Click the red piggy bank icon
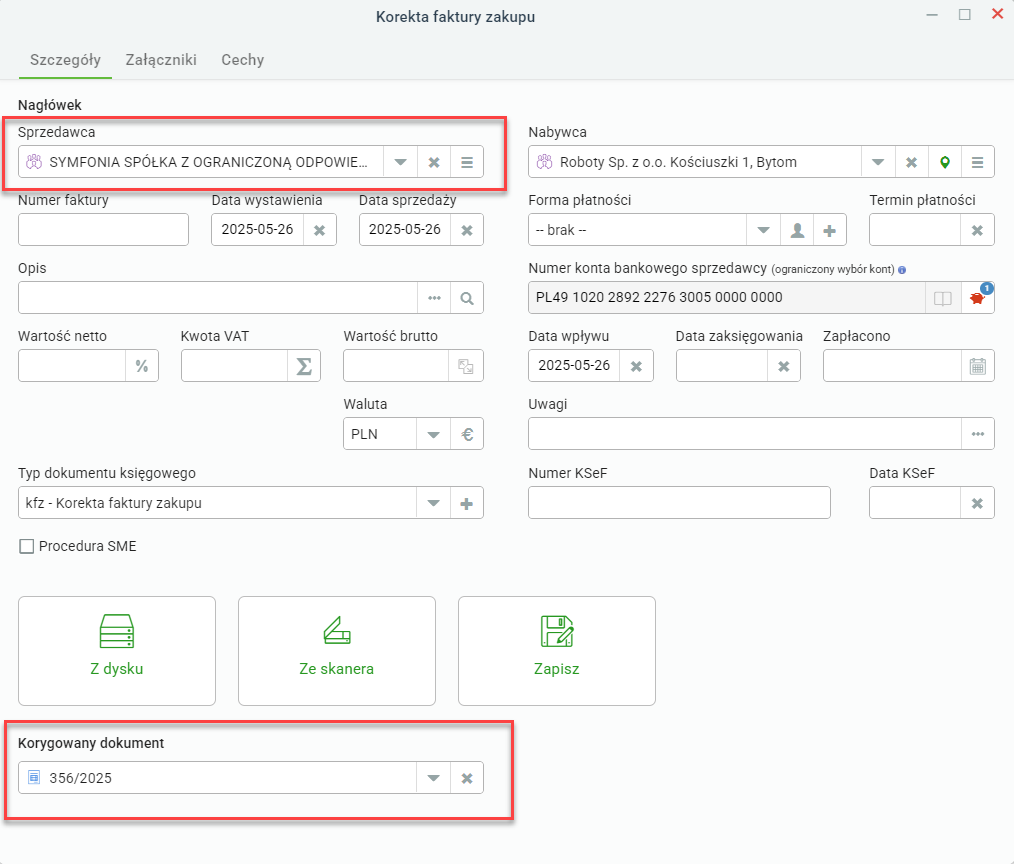Screen dimensions: 1014x864 tap(977, 298)
